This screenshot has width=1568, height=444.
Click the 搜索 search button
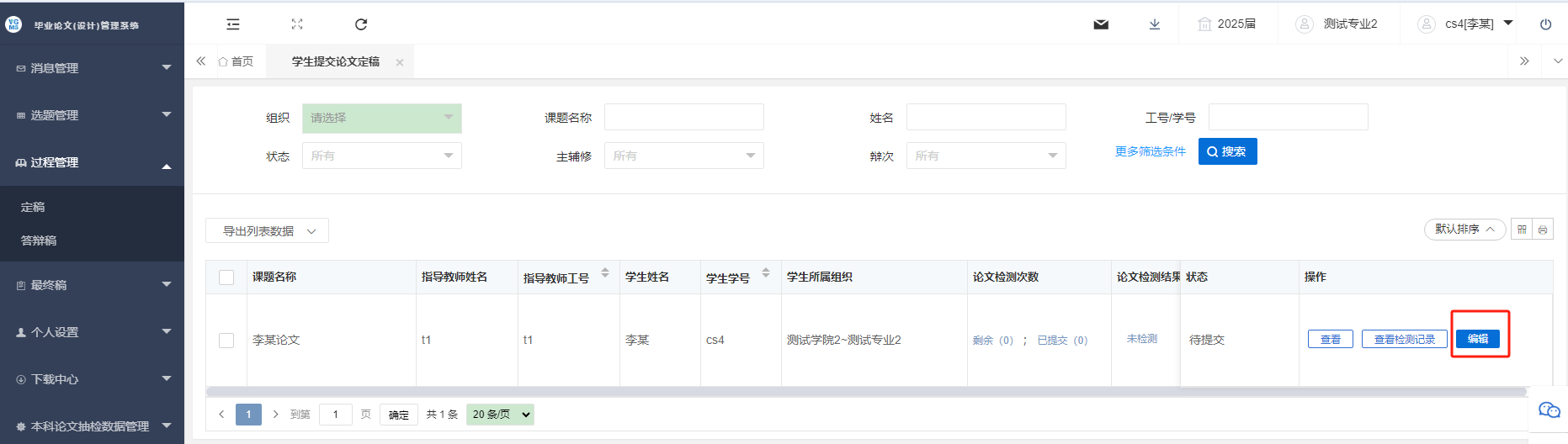click(x=1227, y=151)
